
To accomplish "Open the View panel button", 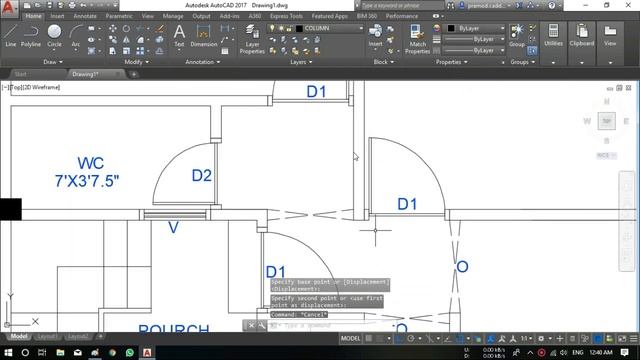I will click(x=610, y=35).
